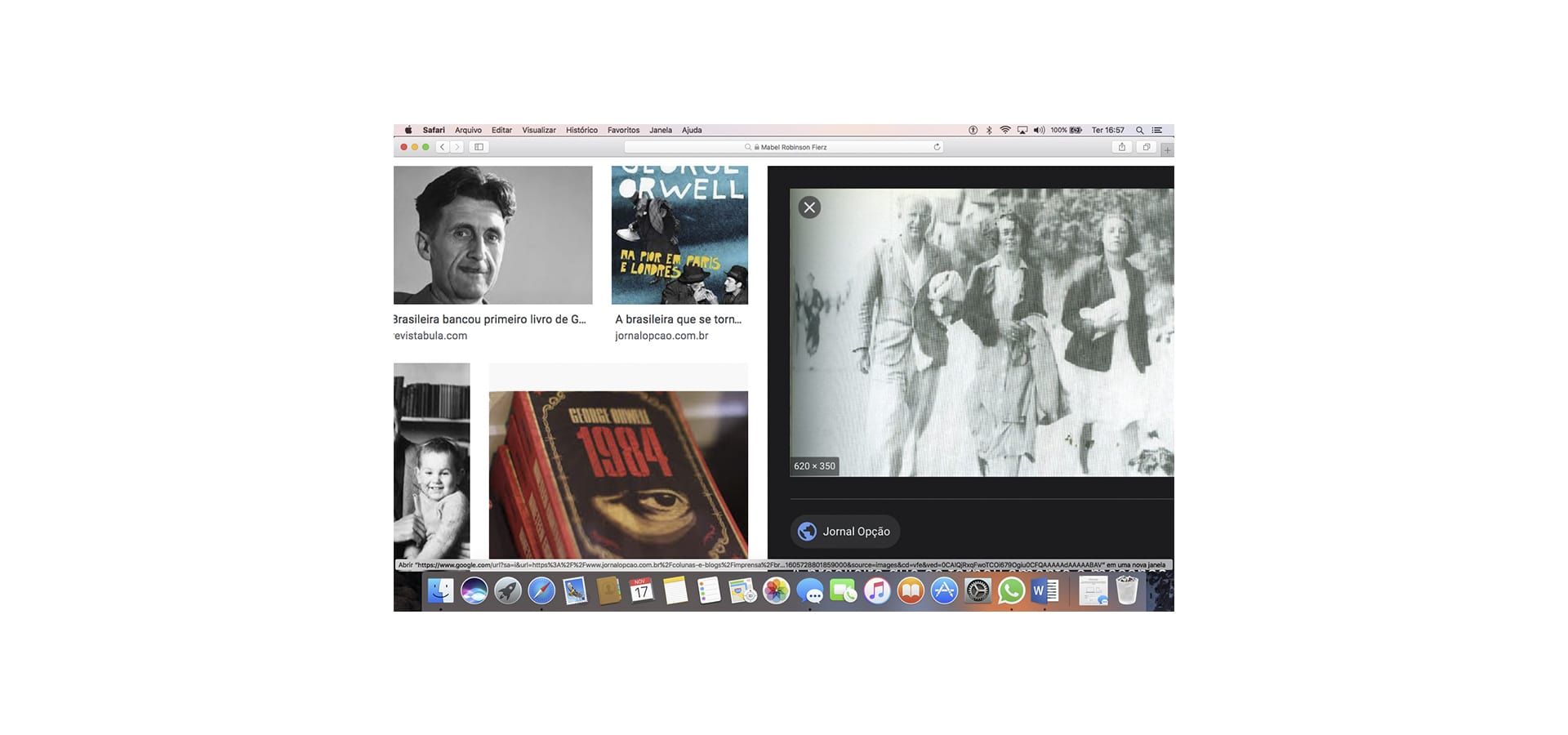Image resolution: width=1568 pixels, height=735 pixels.
Task: Open Launchpad rocket icon in Dock
Action: (x=507, y=590)
